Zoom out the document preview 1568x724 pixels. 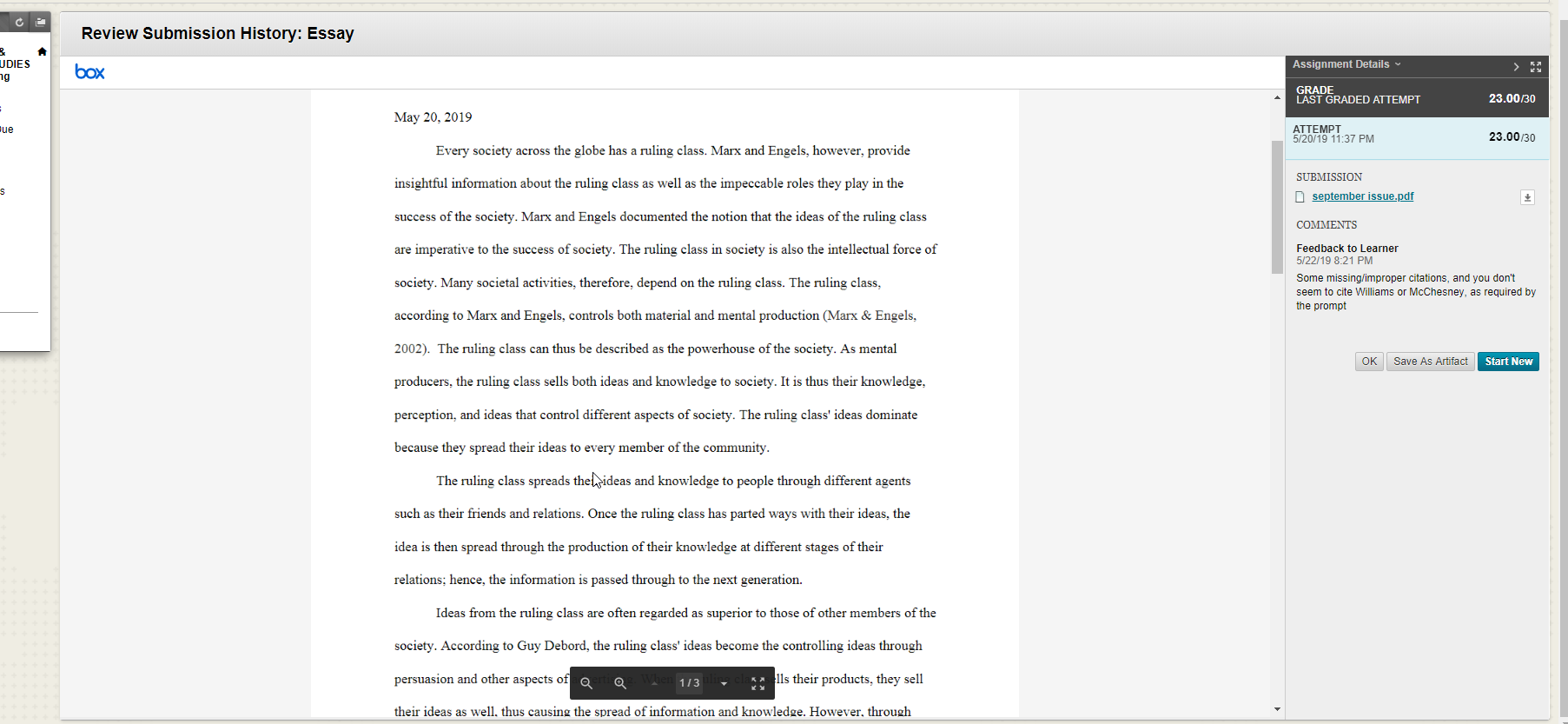pyautogui.click(x=586, y=683)
